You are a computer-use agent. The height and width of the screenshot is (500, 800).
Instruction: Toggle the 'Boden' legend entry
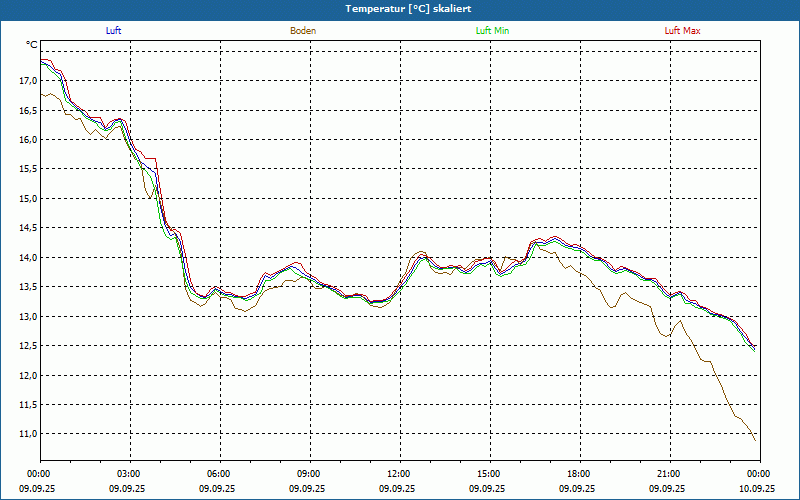pos(303,31)
